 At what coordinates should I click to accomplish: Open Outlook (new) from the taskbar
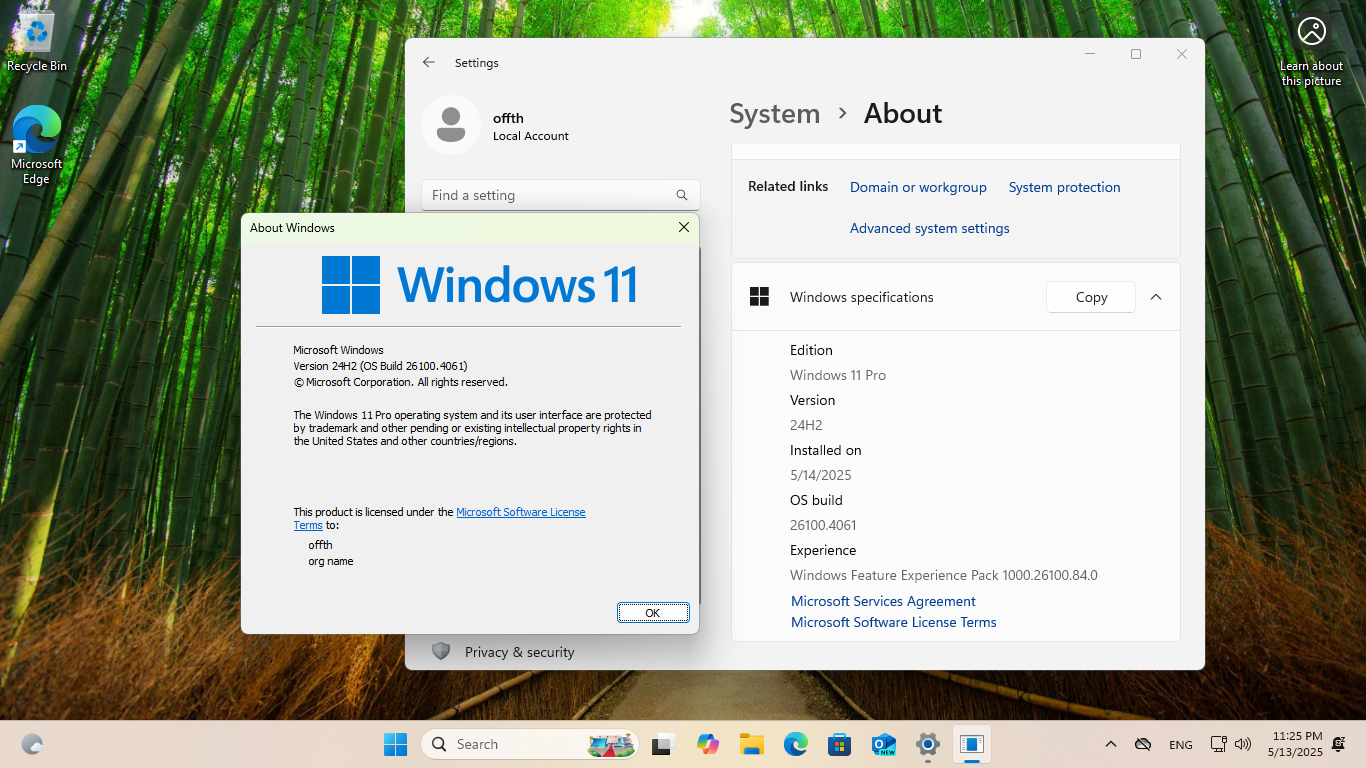click(x=884, y=744)
